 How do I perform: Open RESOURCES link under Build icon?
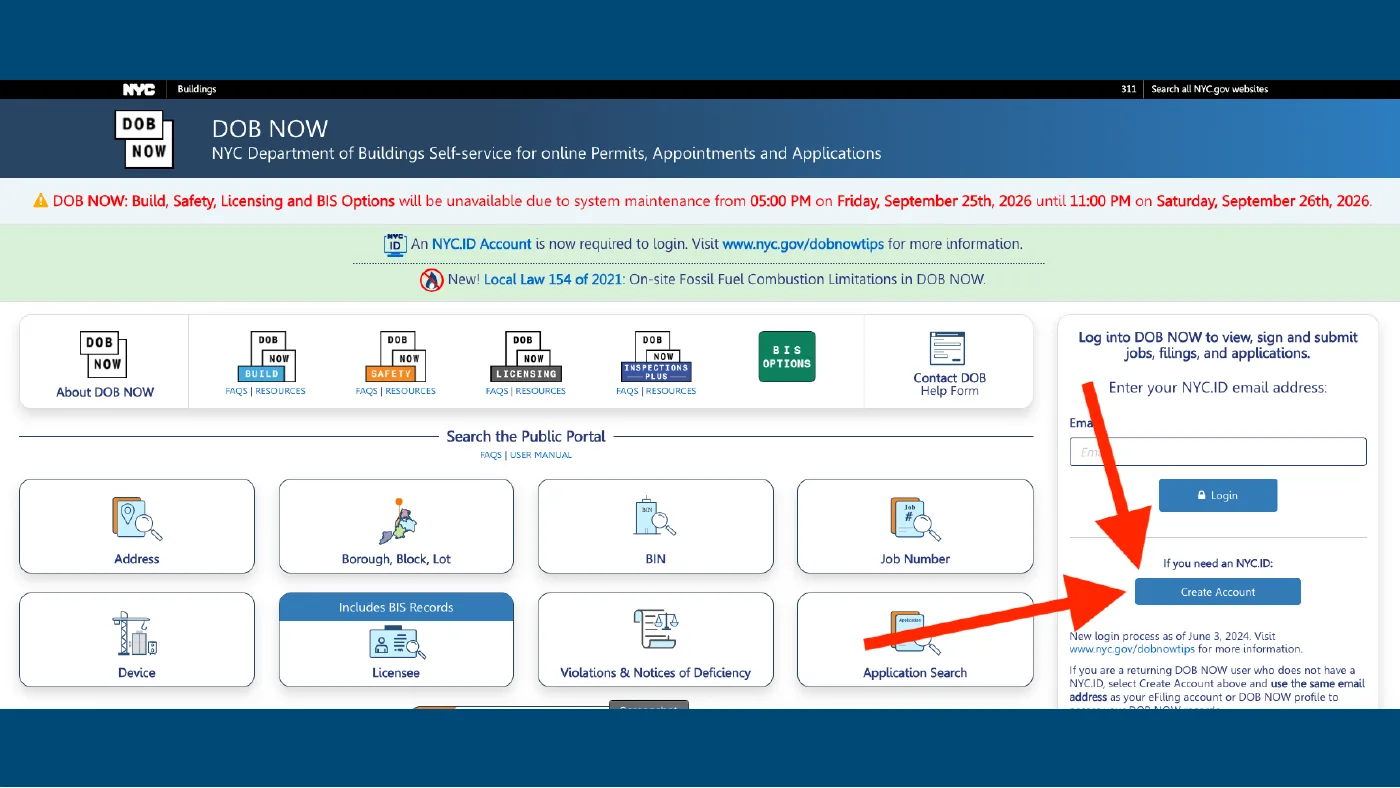point(281,391)
